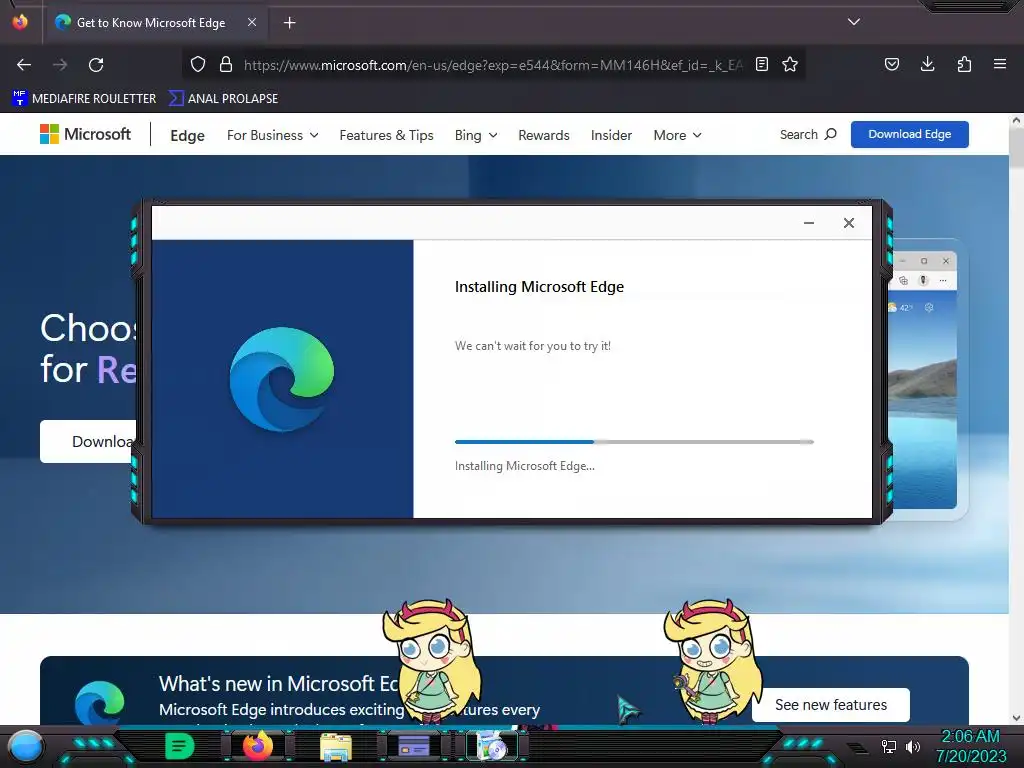Open the purple window app in taskbar
Image resolution: width=1024 pixels, height=768 pixels.
click(x=414, y=746)
